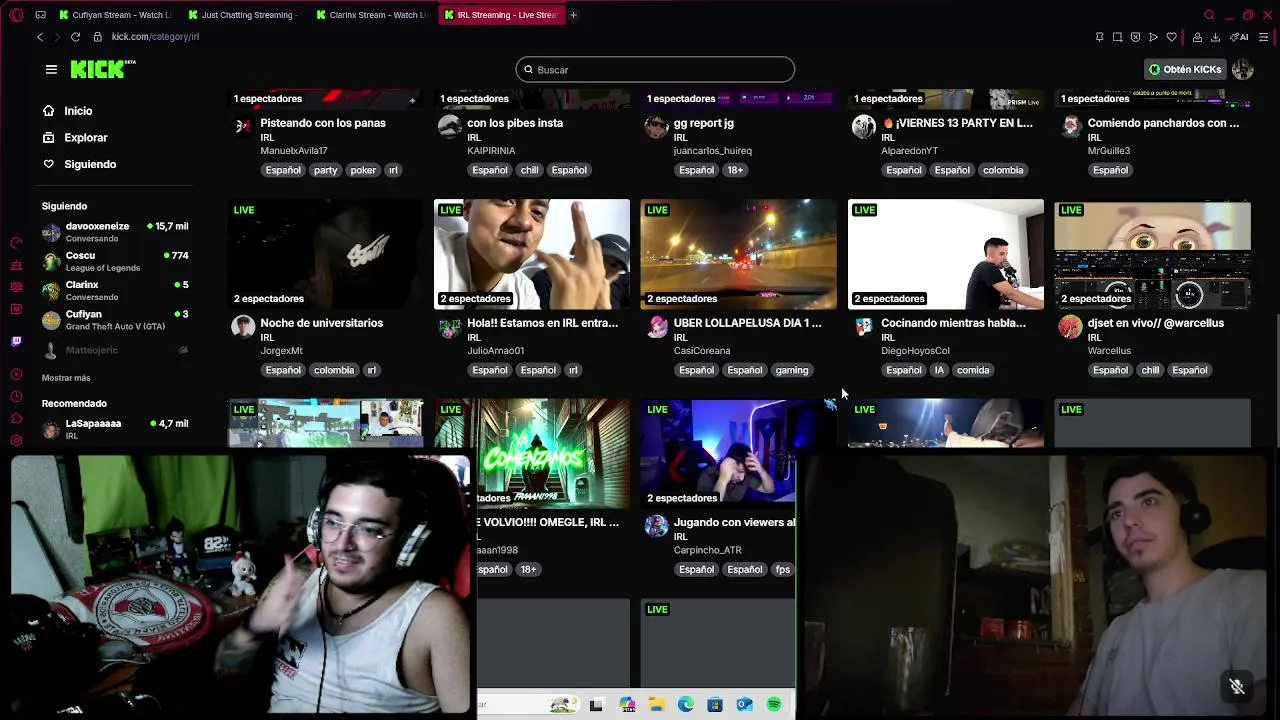Focus the Buscar search field
The height and width of the screenshot is (720, 1280).
tap(655, 69)
